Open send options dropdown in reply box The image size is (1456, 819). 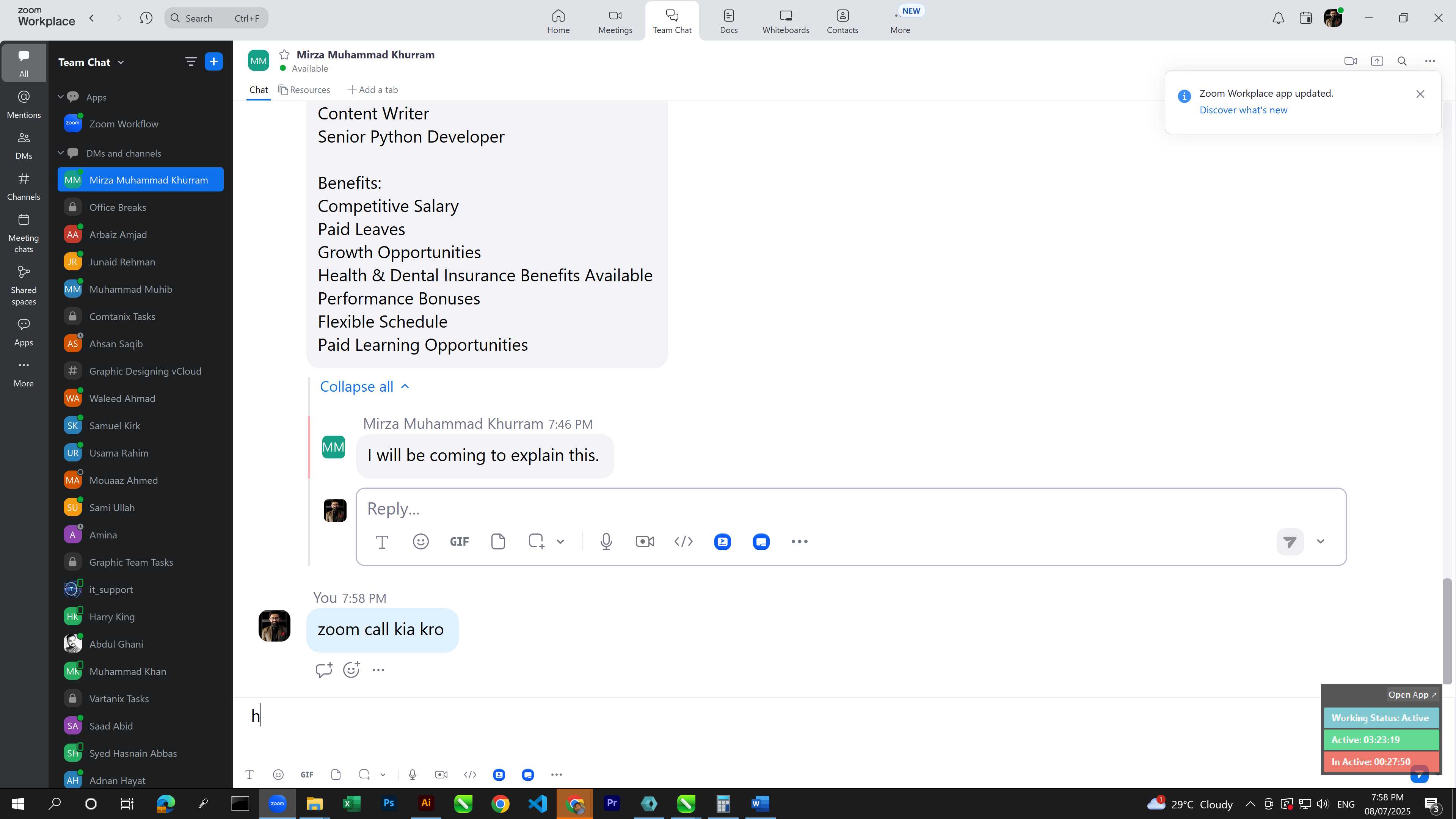coord(1320,541)
